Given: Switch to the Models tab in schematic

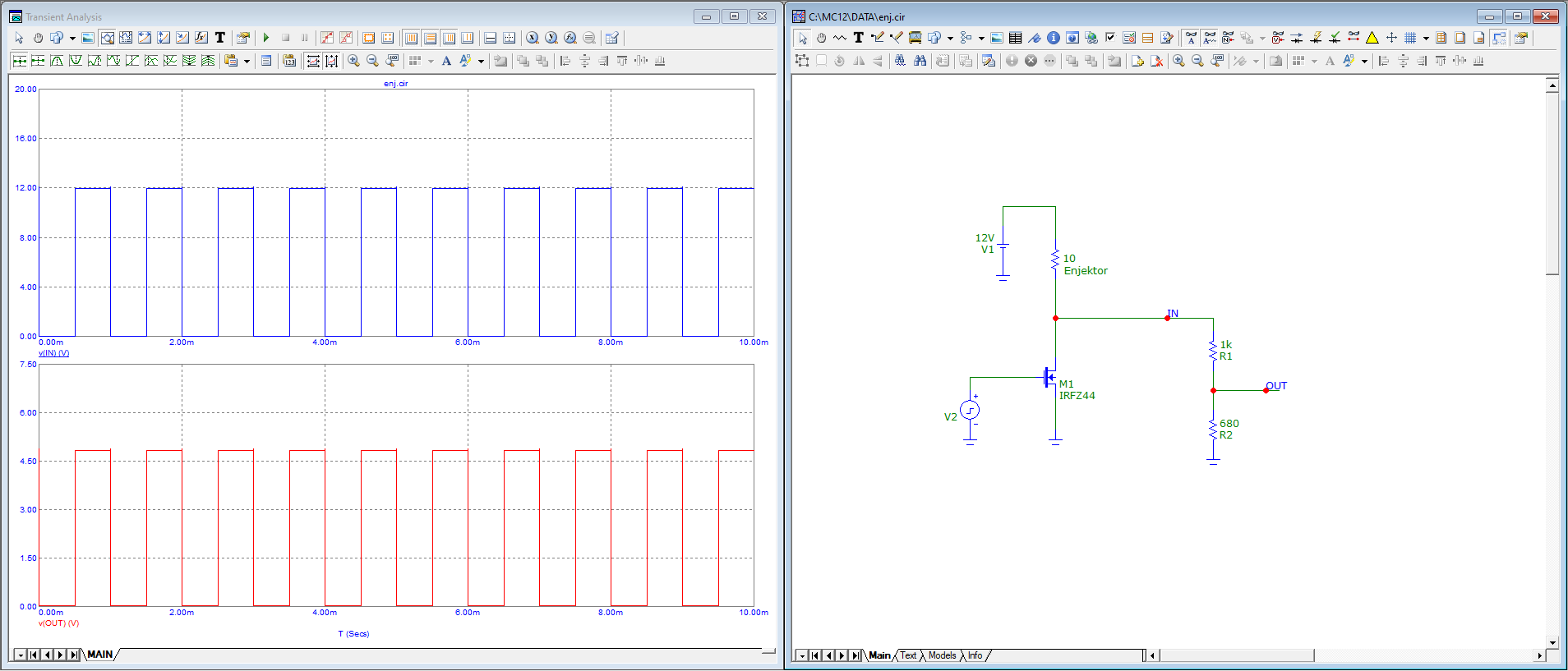Looking at the screenshot, I should tap(942, 655).
